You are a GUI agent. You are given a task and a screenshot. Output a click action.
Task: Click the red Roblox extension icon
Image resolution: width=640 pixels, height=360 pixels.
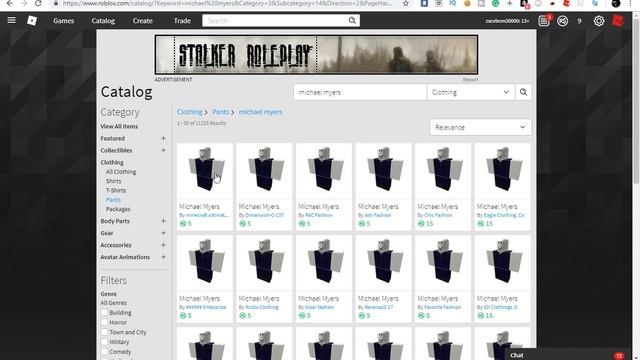pyautogui.click(x=567, y=3)
